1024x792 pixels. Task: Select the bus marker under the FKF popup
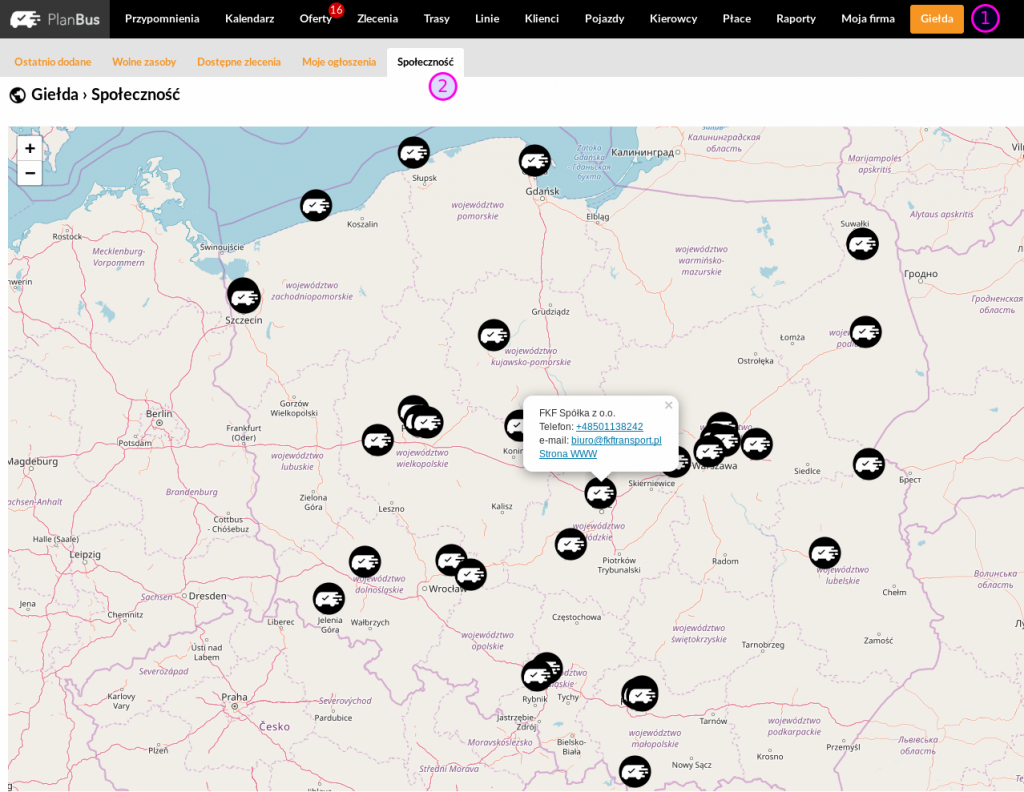(601, 493)
